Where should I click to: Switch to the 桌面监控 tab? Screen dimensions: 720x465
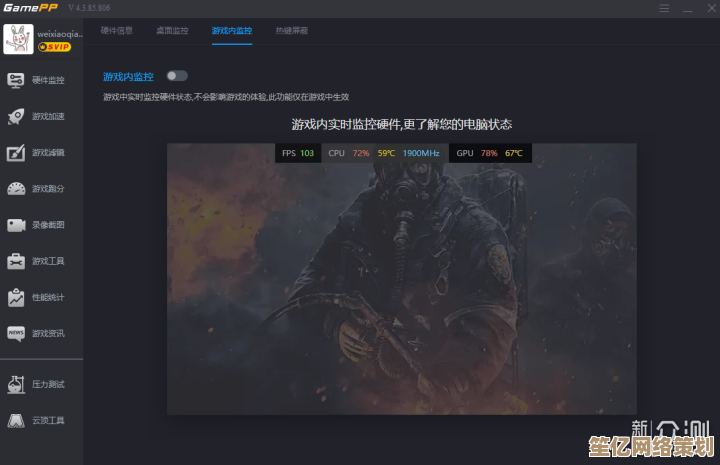[x=172, y=31]
